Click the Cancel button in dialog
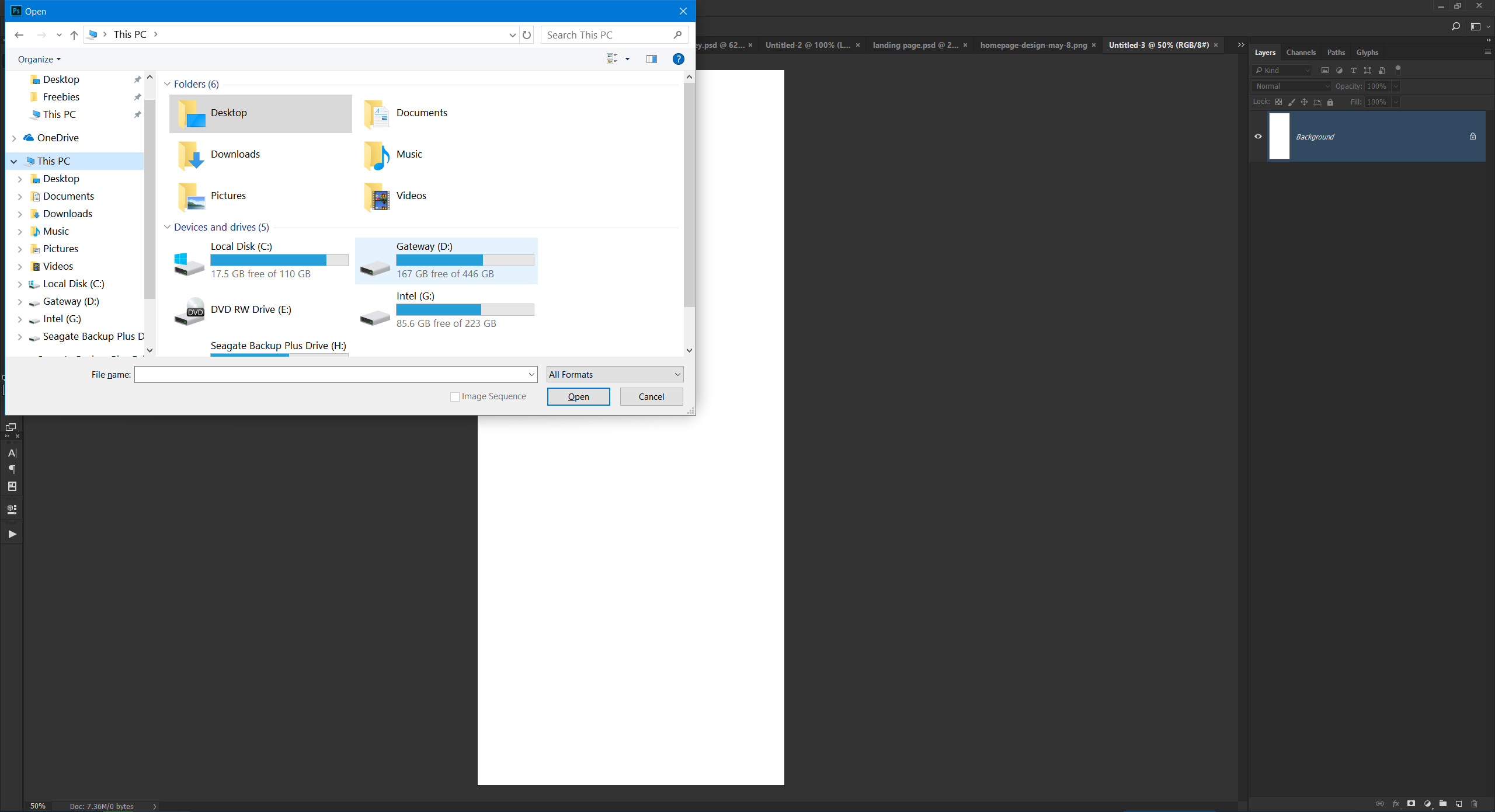The width and height of the screenshot is (1495, 812). (652, 396)
